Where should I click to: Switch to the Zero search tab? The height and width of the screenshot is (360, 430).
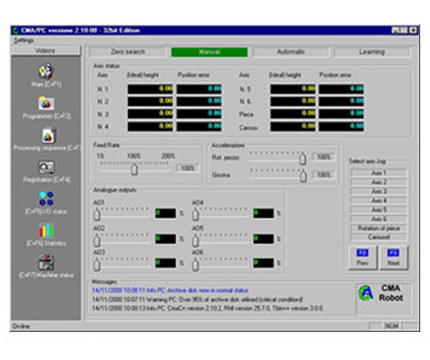click(128, 52)
